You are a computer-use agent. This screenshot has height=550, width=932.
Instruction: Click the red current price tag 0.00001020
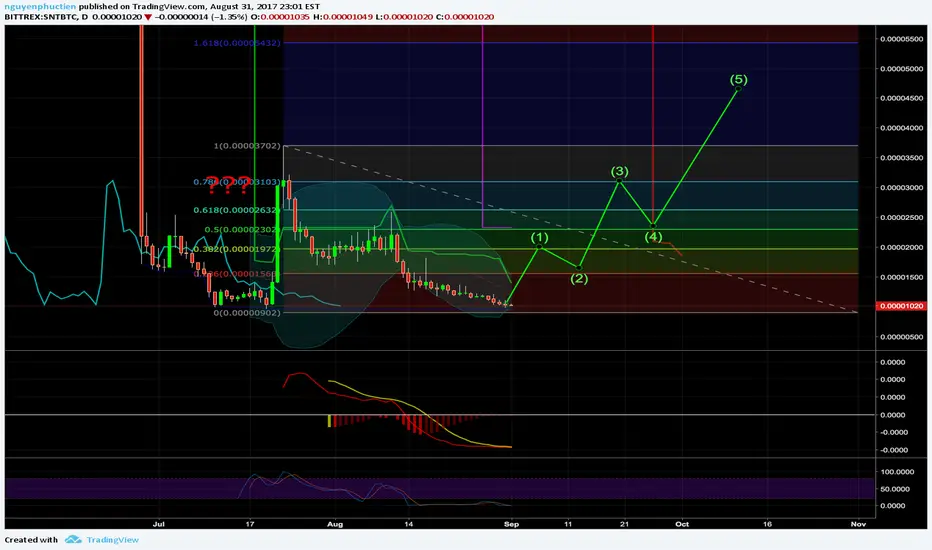click(902, 306)
